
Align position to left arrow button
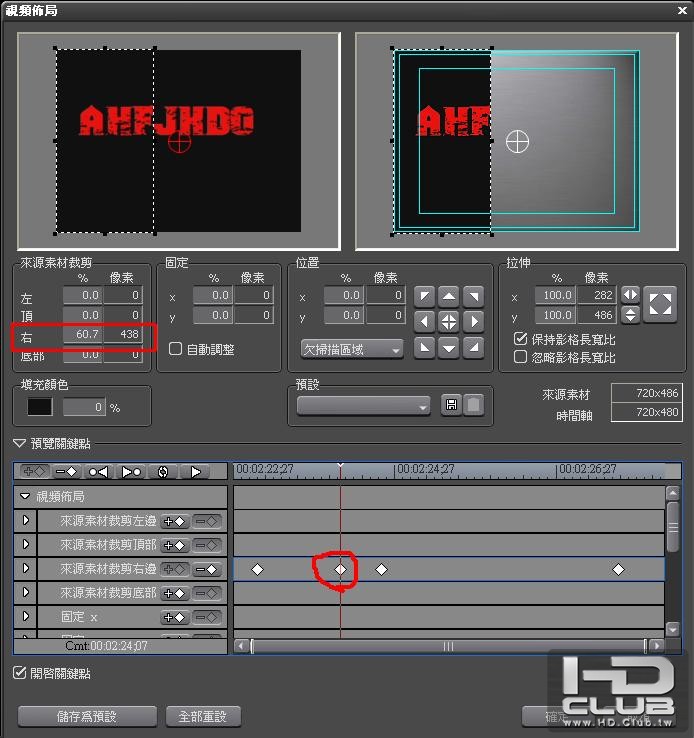(424, 321)
